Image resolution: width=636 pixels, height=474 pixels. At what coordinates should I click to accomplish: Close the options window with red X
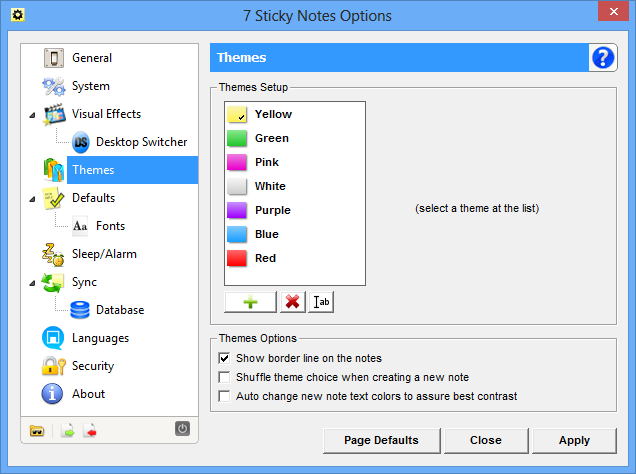(614, 11)
